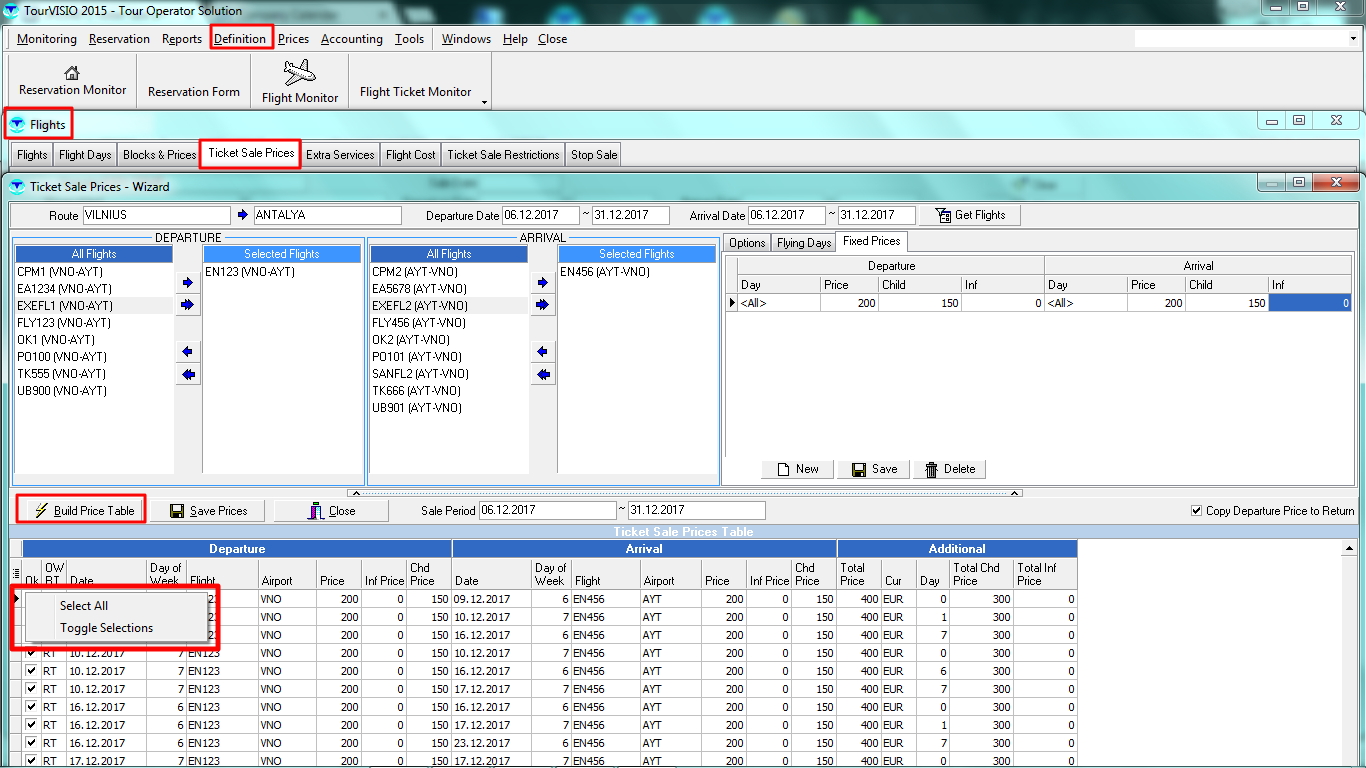
Task: Expand the toolbar overflow arrow after Flight Ticket Monitor
Action: click(484, 102)
